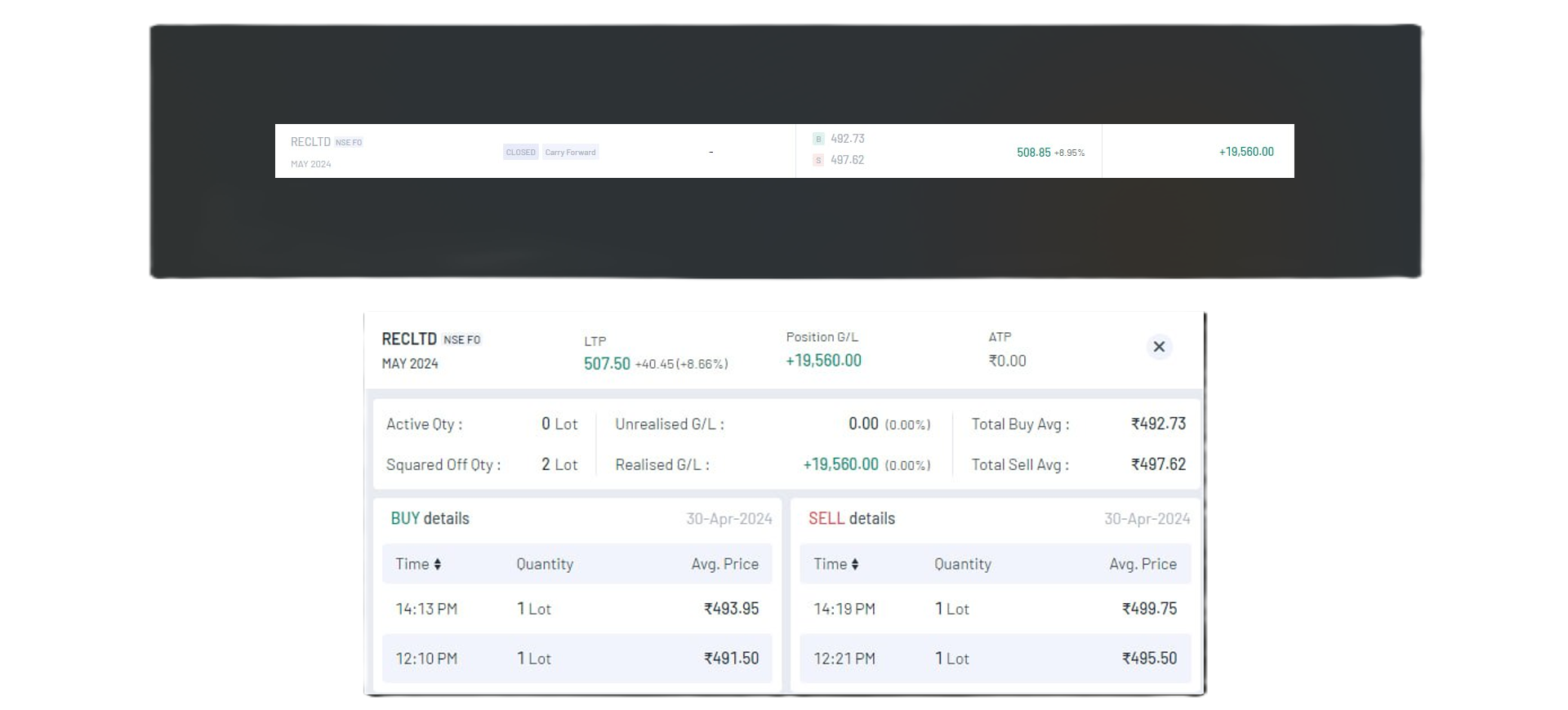Select the 14:13 PM buy row
1568x710 pixels.
(x=577, y=609)
